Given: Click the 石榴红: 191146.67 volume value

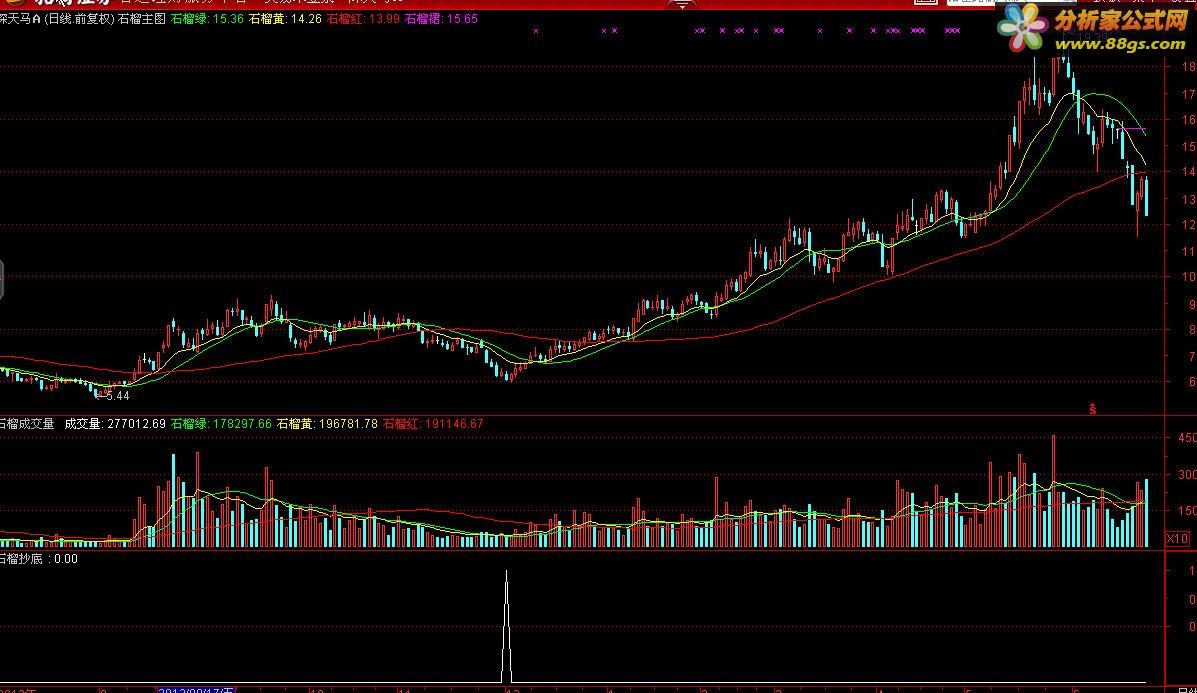Looking at the screenshot, I should coord(433,424).
